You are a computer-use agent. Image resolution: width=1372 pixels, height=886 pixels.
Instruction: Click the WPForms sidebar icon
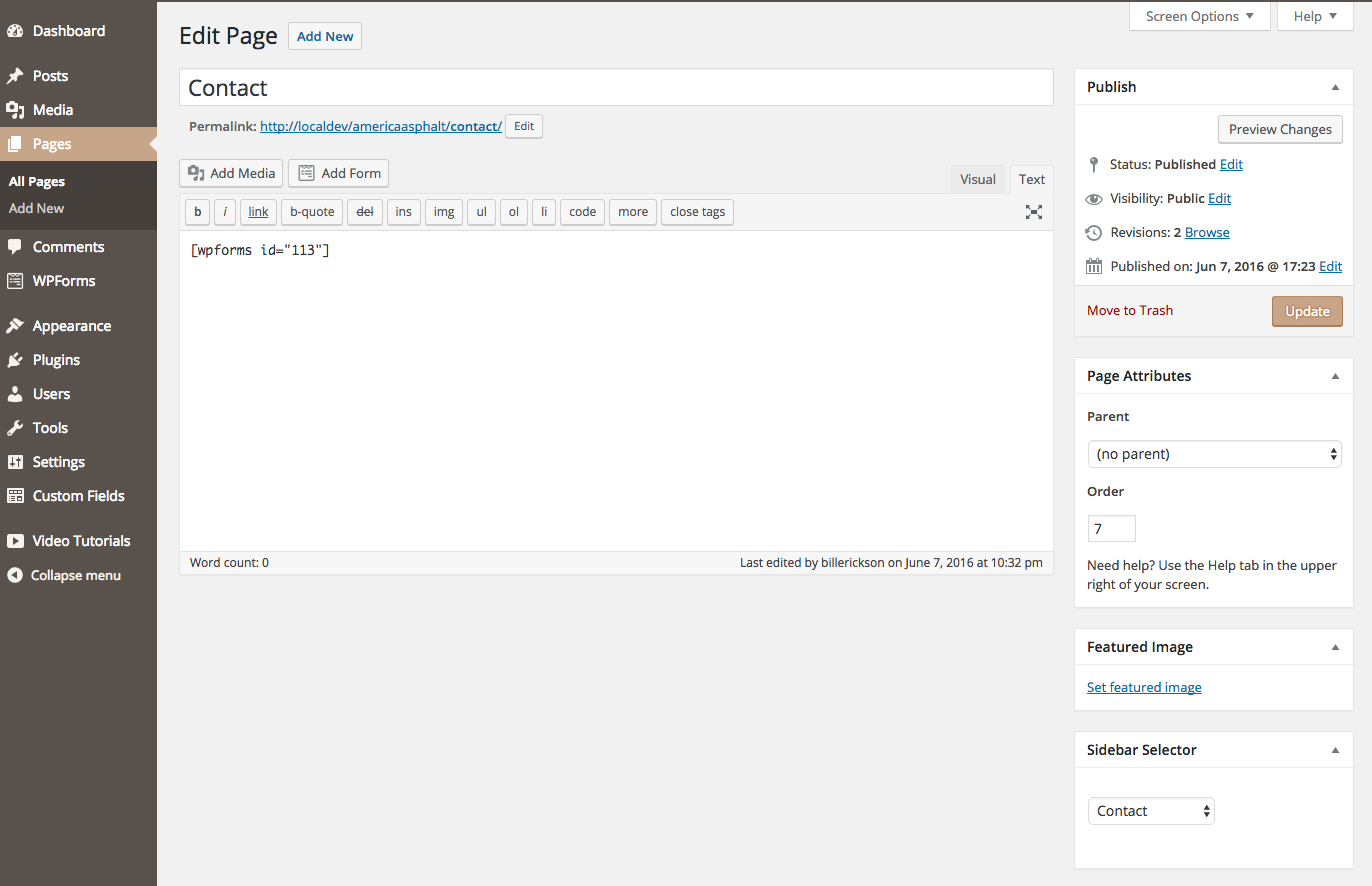15,281
